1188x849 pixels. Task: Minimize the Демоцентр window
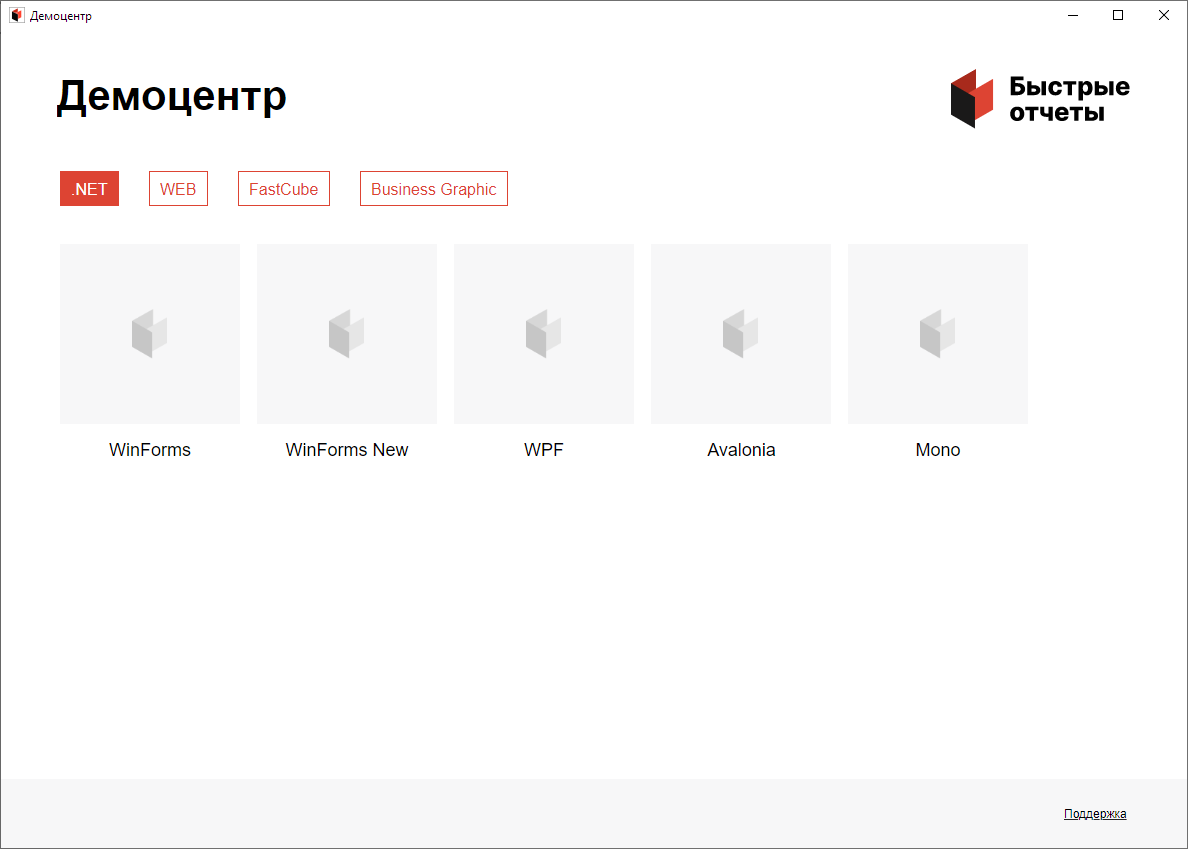pyautogui.click(x=1072, y=16)
